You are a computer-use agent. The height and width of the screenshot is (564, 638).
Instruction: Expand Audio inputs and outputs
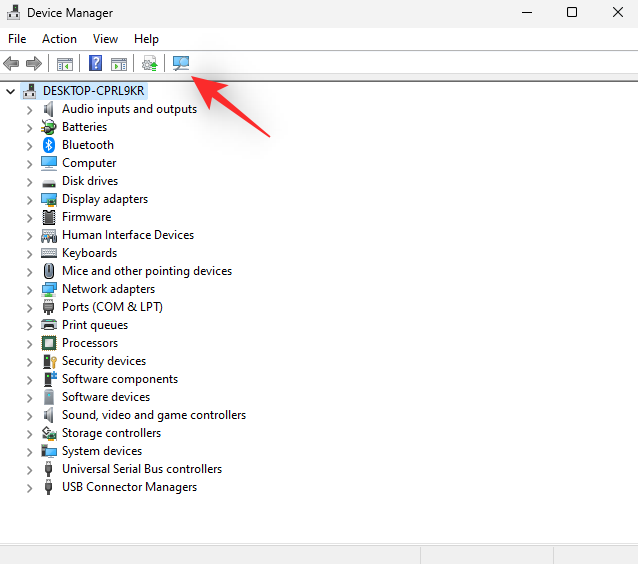(x=30, y=109)
